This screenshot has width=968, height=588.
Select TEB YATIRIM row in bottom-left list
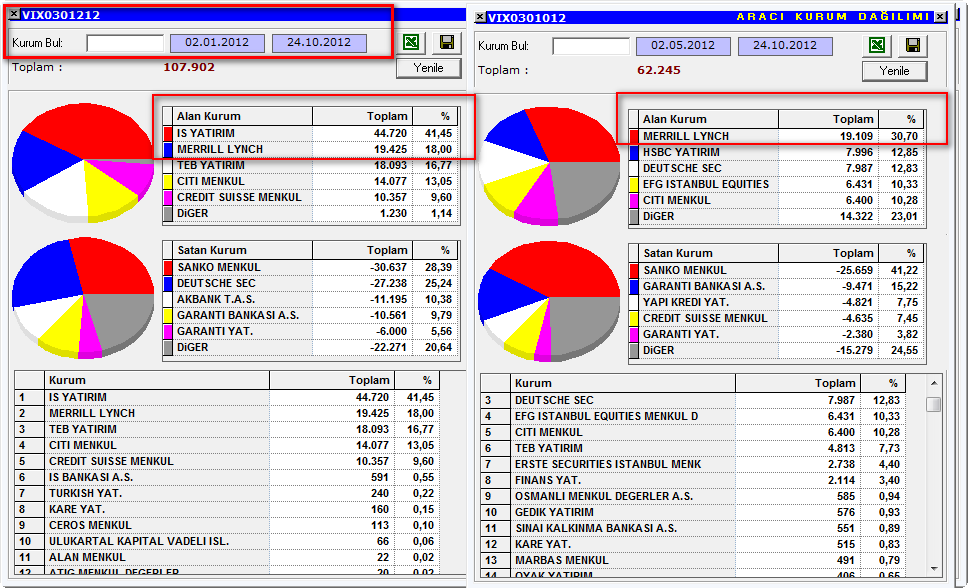click(227, 429)
